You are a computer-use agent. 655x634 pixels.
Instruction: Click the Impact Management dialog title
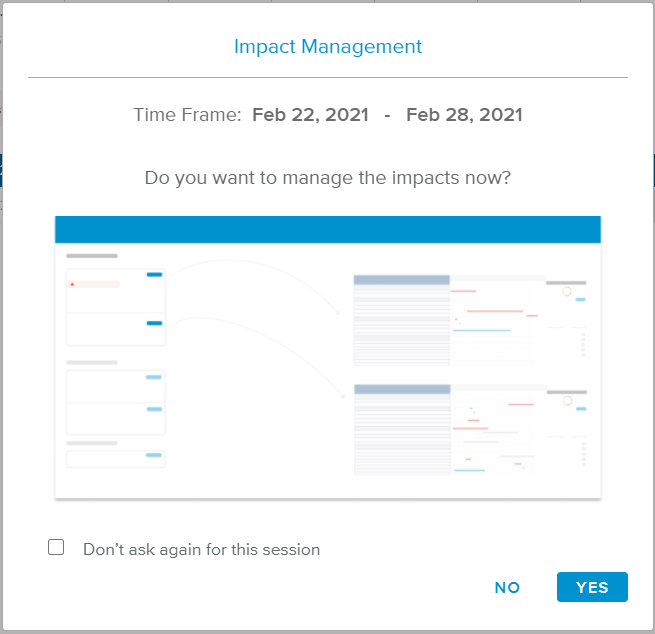click(x=327, y=47)
